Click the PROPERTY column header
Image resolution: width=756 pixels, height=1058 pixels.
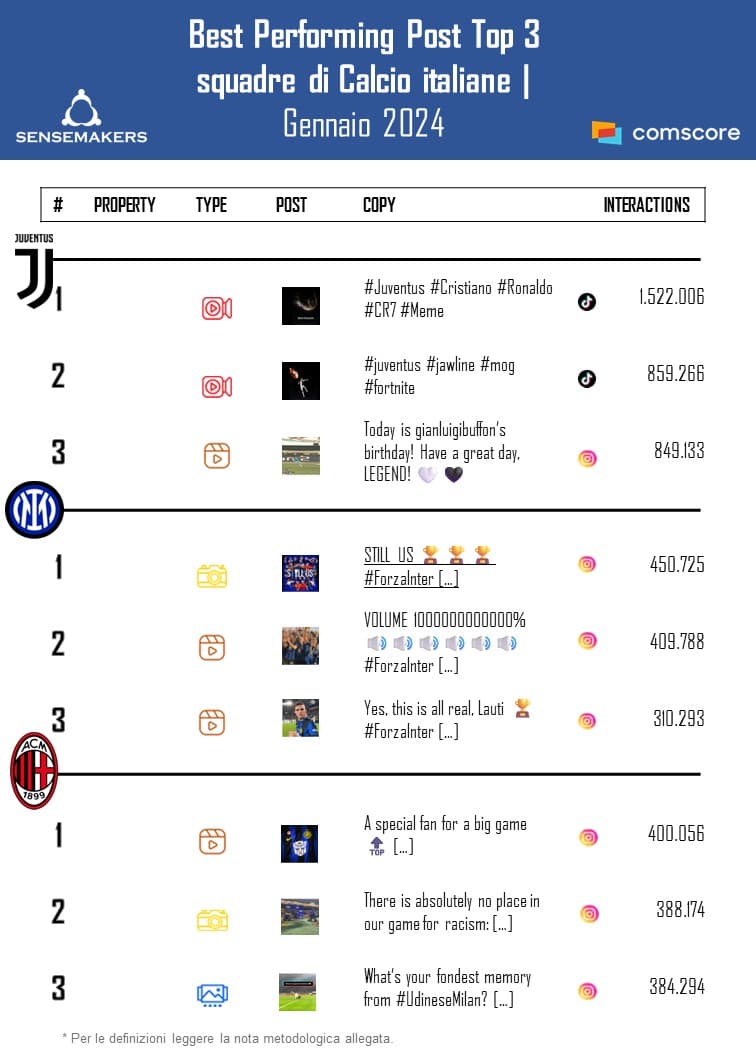[125, 205]
